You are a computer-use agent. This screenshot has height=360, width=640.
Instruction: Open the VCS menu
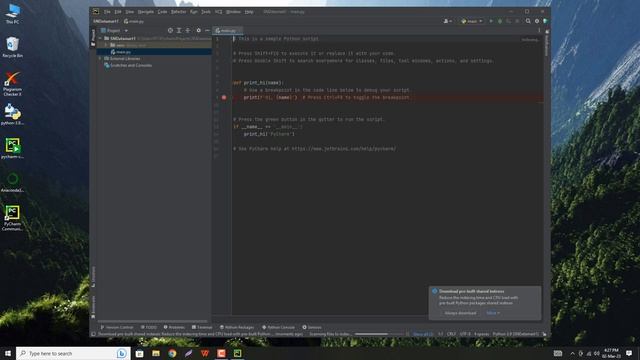pos(219,12)
